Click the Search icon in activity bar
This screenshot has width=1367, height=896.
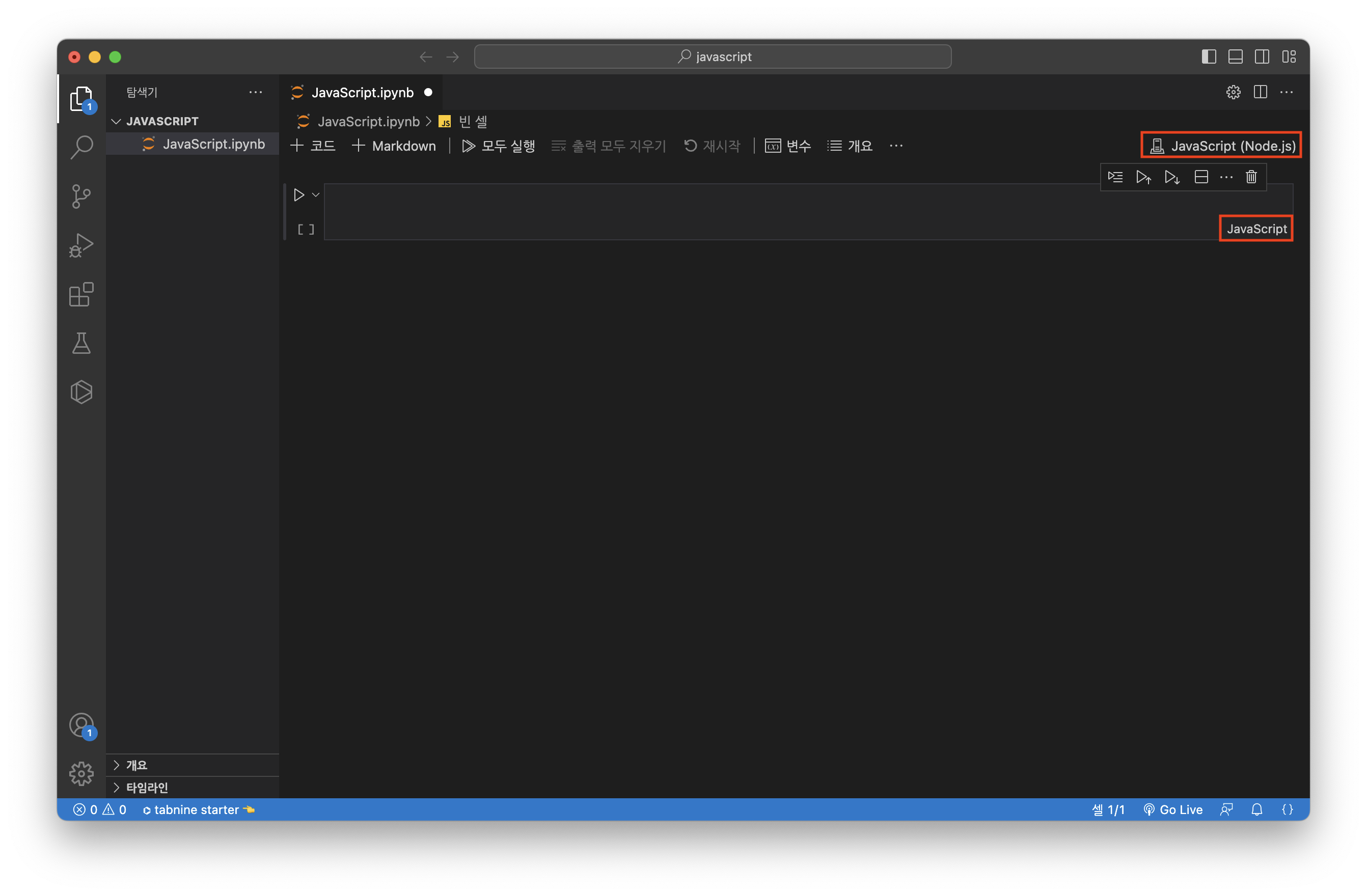click(x=81, y=147)
